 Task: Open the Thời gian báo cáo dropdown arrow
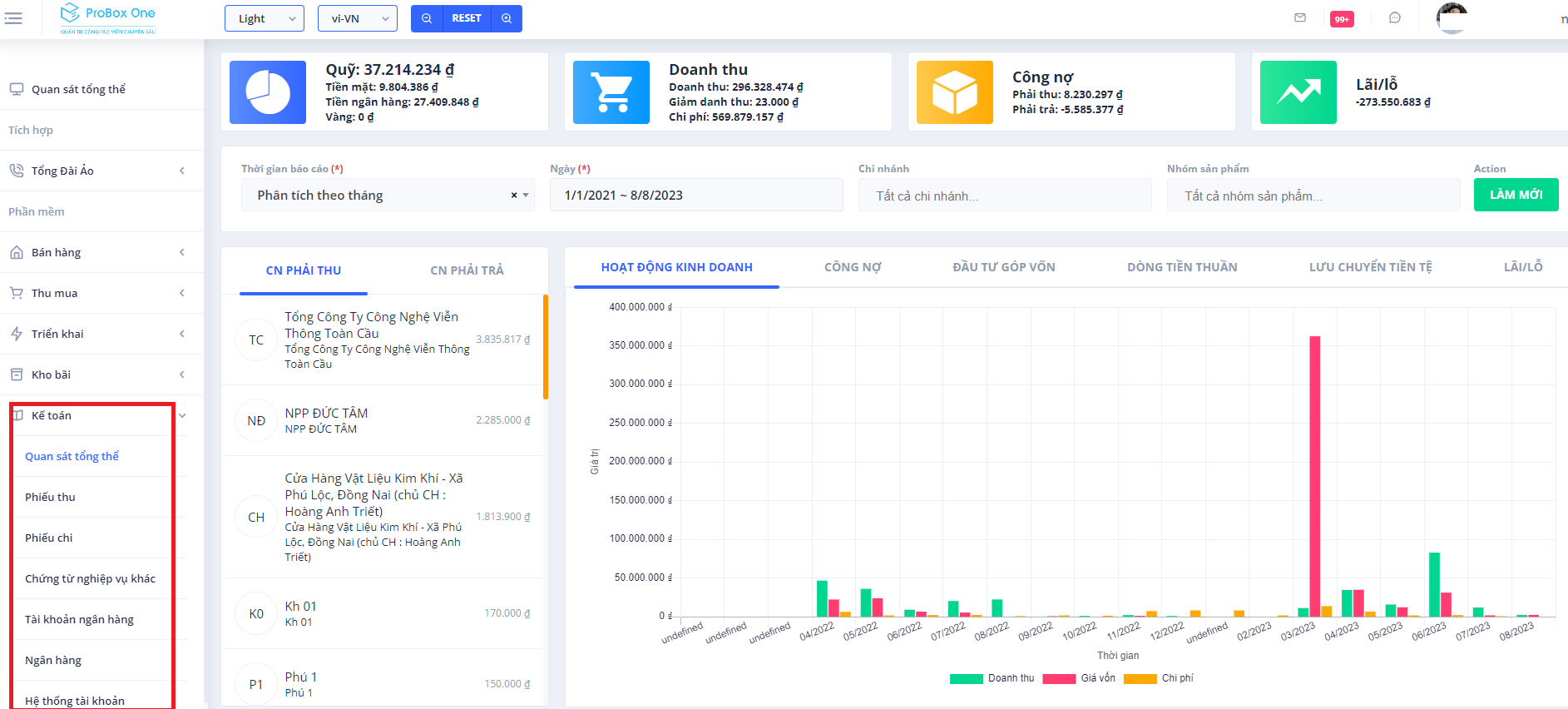(x=526, y=196)
